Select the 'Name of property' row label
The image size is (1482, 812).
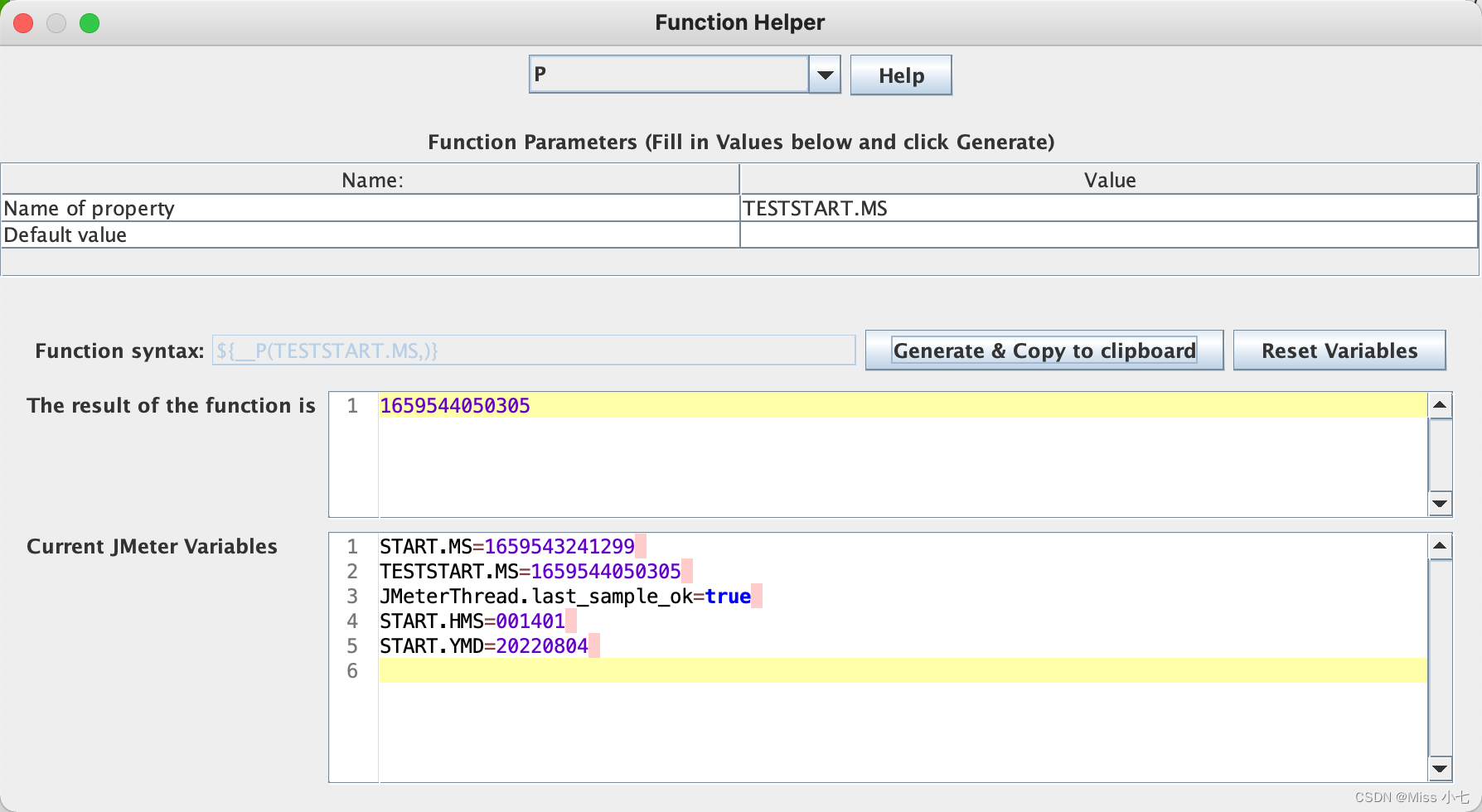click(x=90, y=209)
